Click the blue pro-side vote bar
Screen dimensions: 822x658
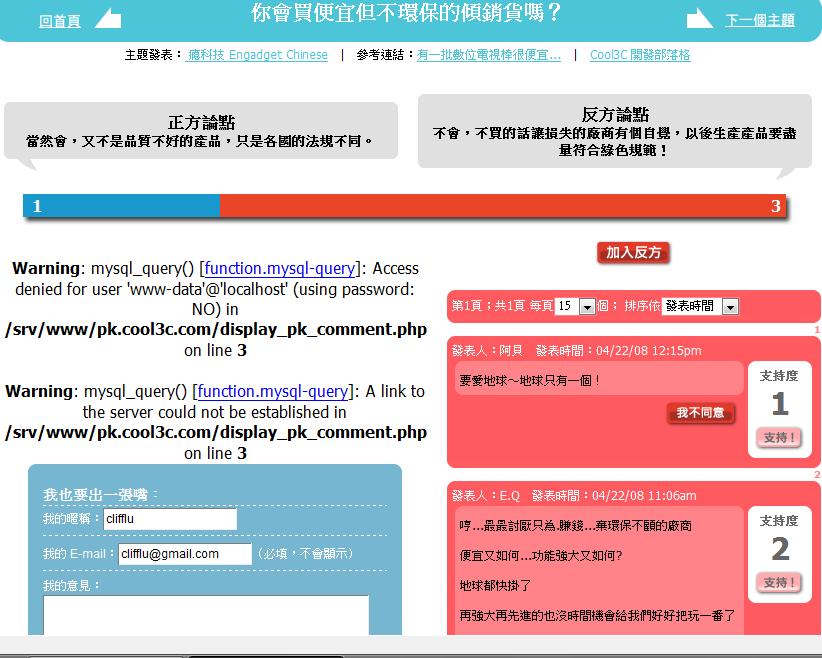click(122, 206)
